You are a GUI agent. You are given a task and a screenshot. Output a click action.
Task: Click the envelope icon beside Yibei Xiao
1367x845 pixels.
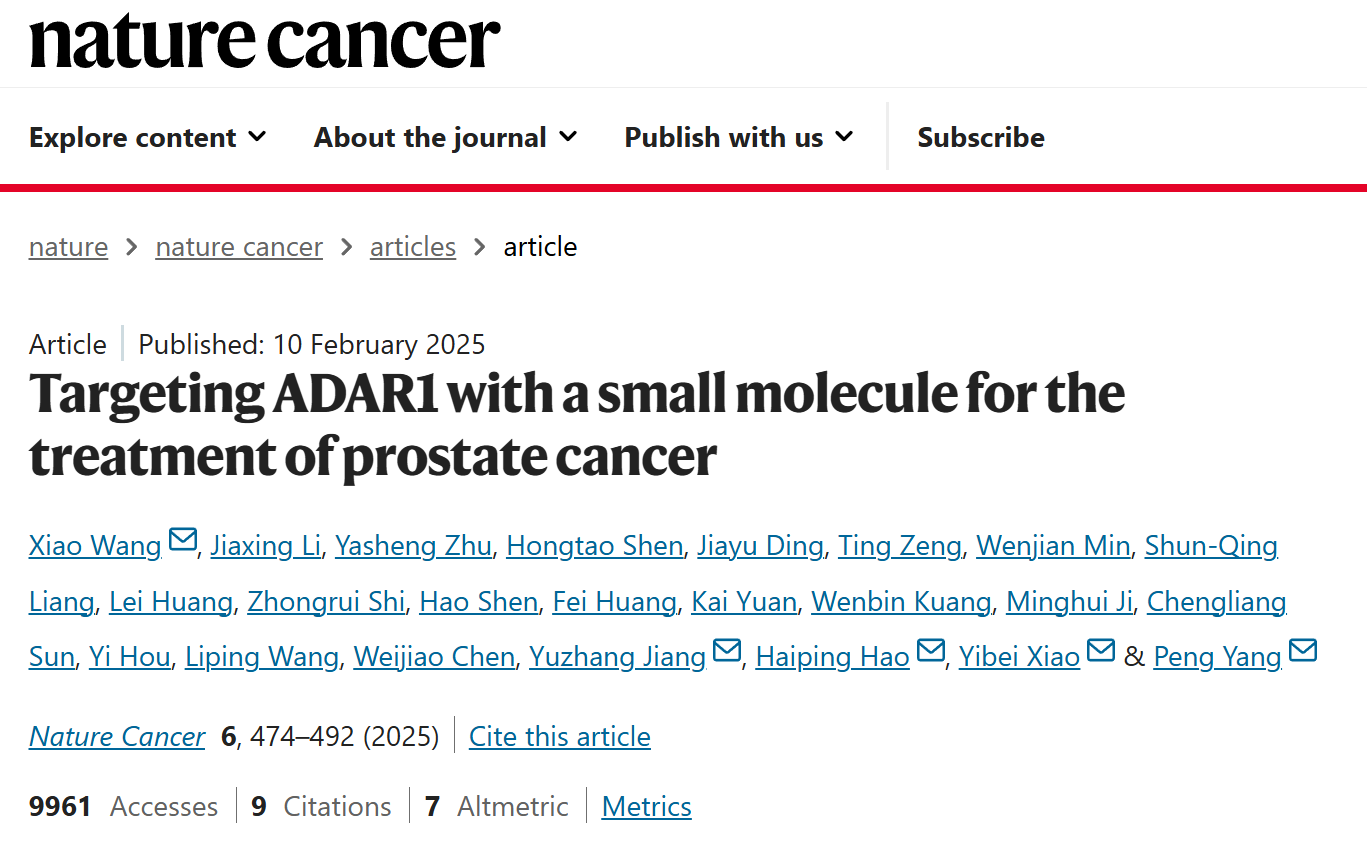coord(1101,651)
